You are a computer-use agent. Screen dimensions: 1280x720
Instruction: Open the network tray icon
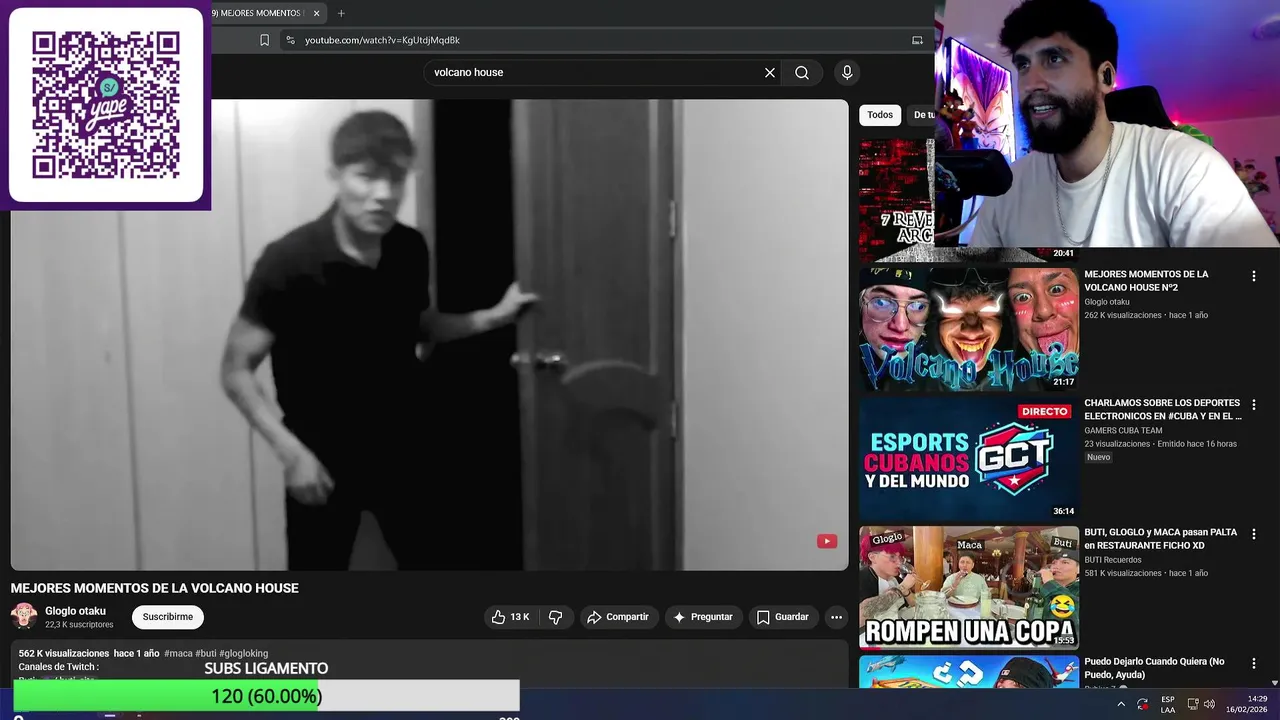[1193, 704]
